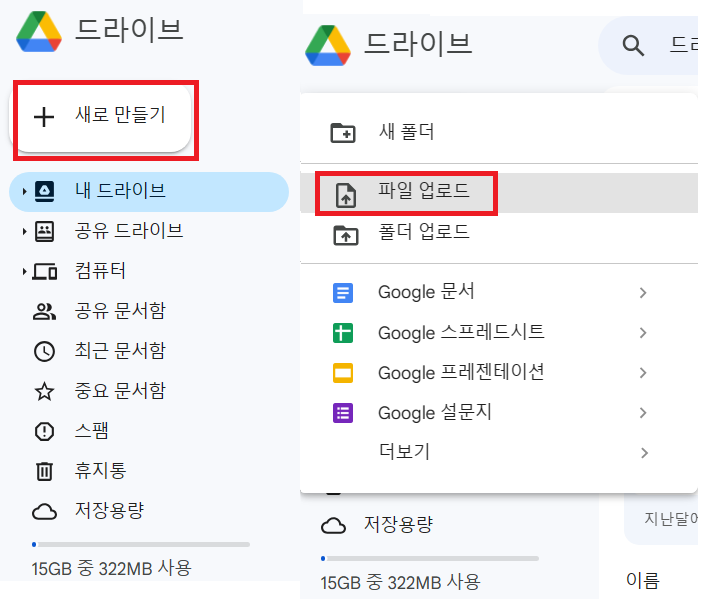
Task: Expand the 내 드라이브 tree arrow
Action: 24,192
